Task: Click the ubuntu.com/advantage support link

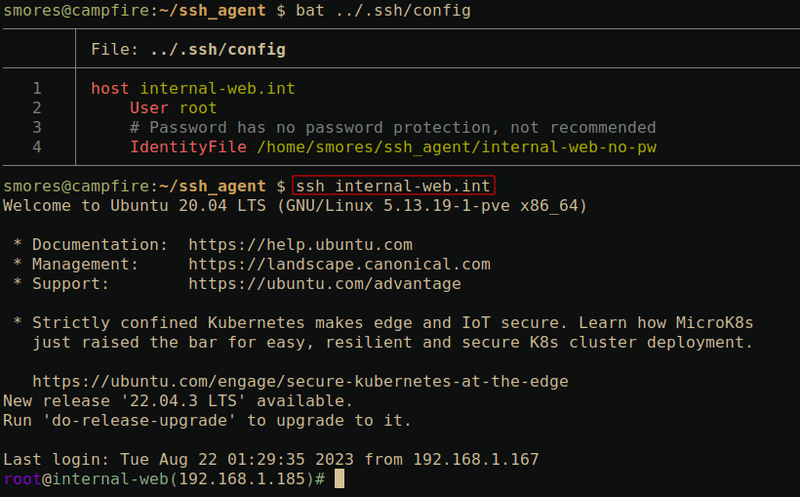Action: click(324, 284)
